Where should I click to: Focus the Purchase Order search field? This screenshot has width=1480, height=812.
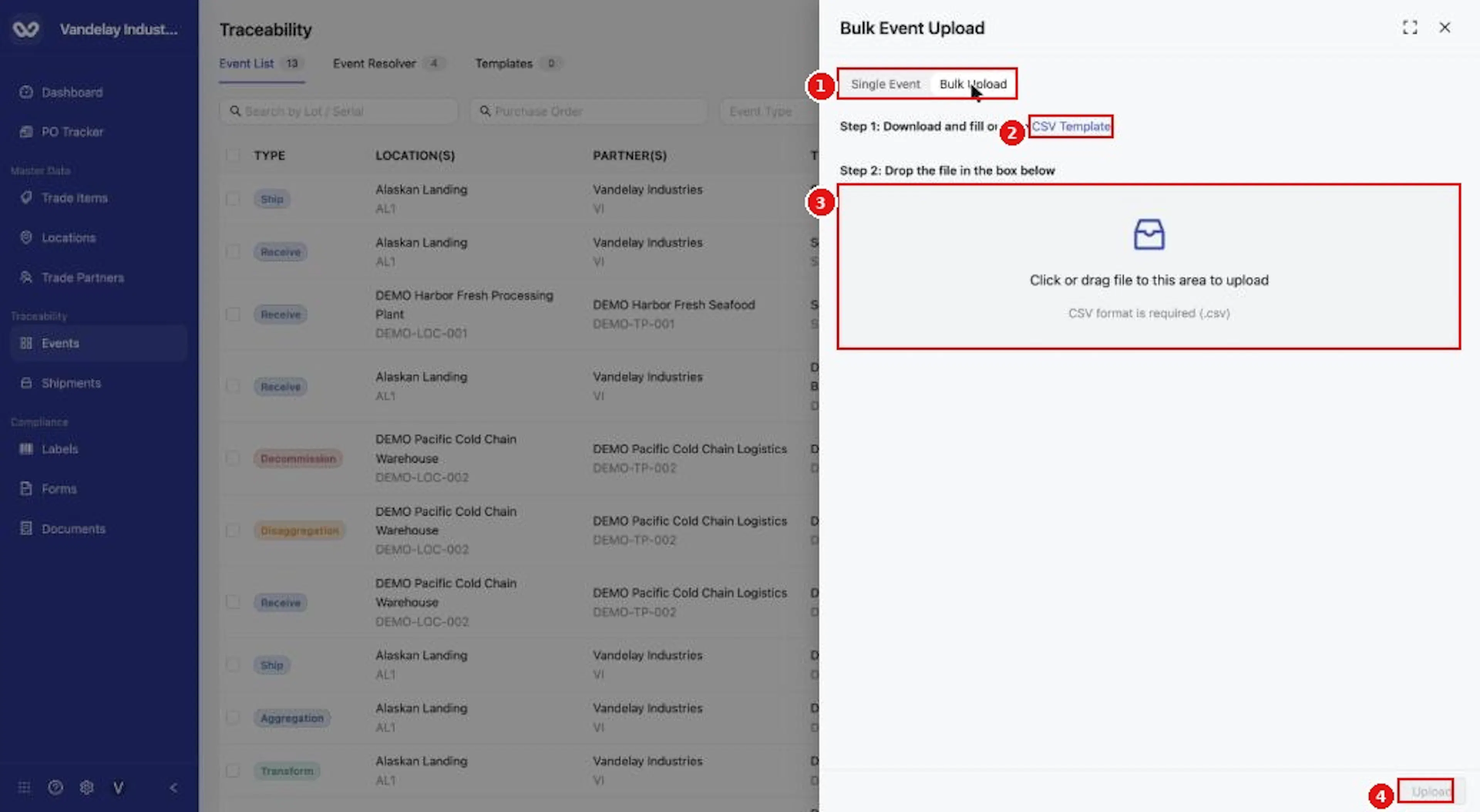pos(589,111)
